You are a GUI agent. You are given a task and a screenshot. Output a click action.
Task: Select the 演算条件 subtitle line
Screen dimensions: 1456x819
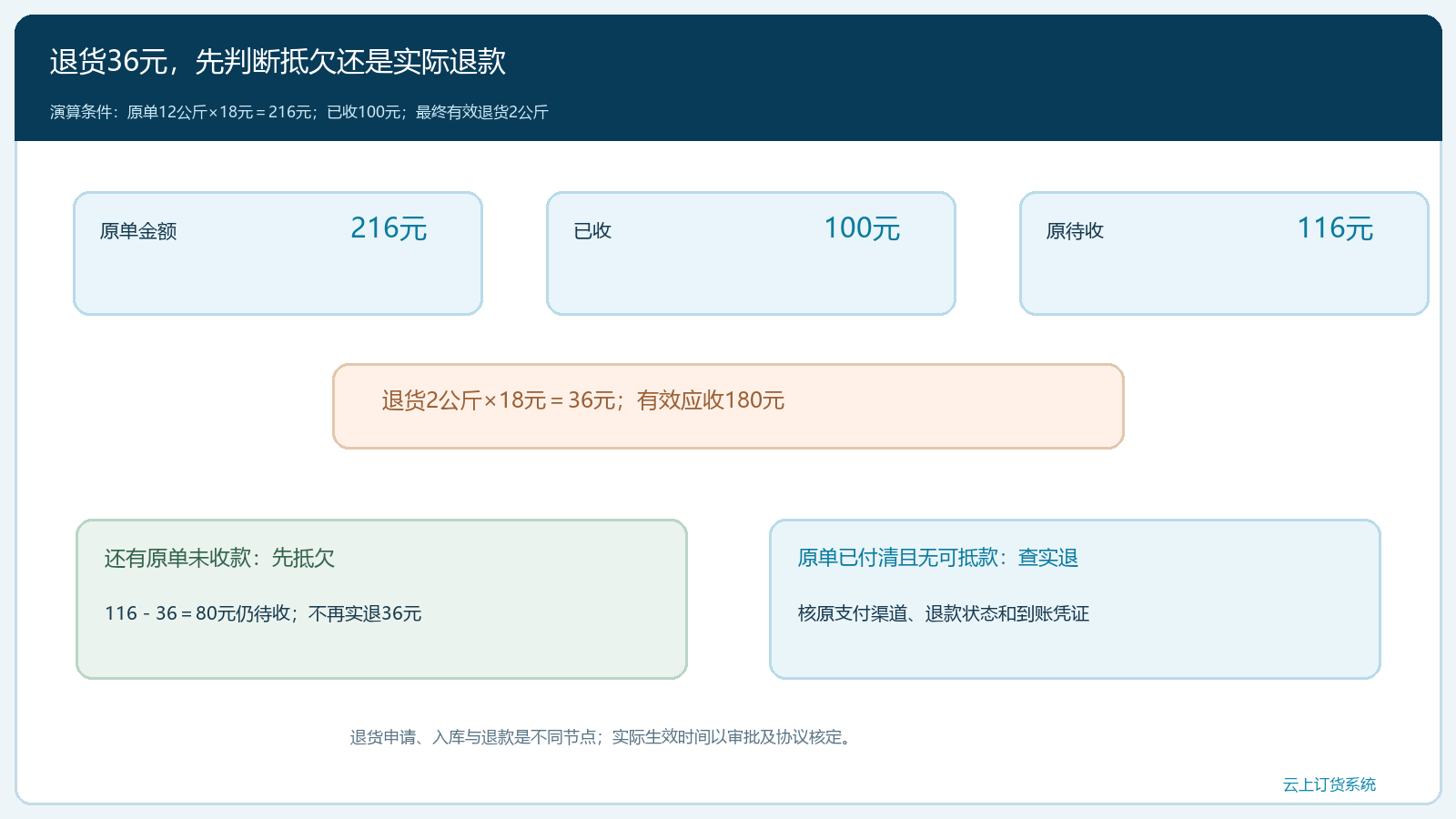click(298, 112)
